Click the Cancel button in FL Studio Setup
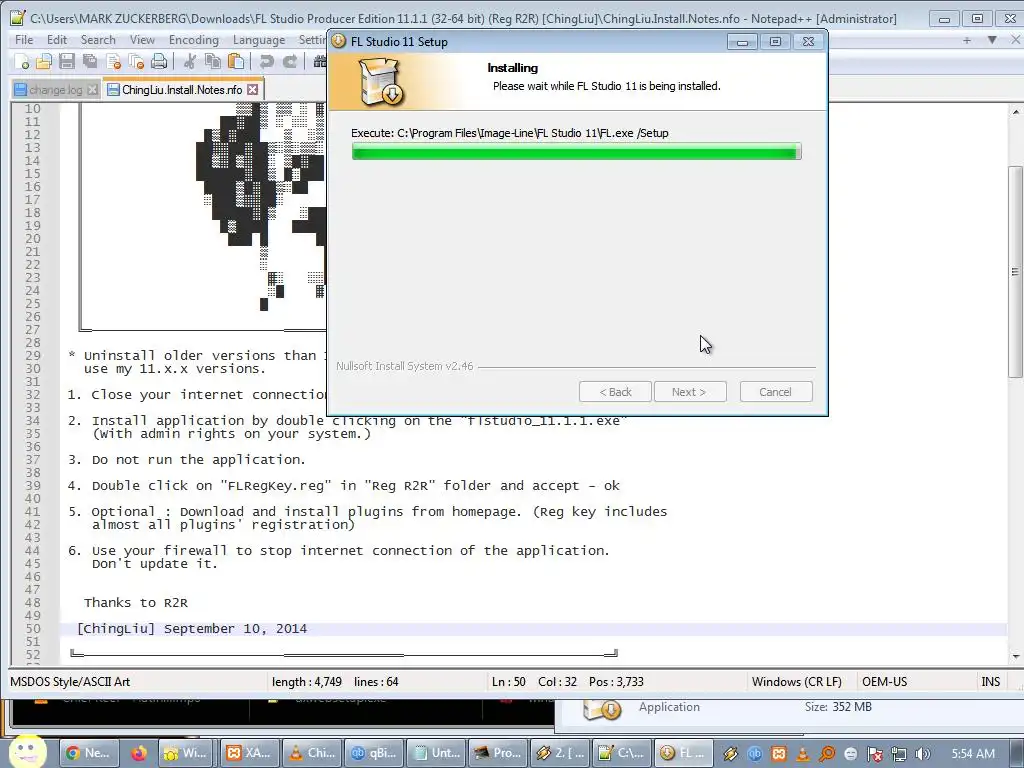This screenshot has width=1024, height=768. (776, 392)
